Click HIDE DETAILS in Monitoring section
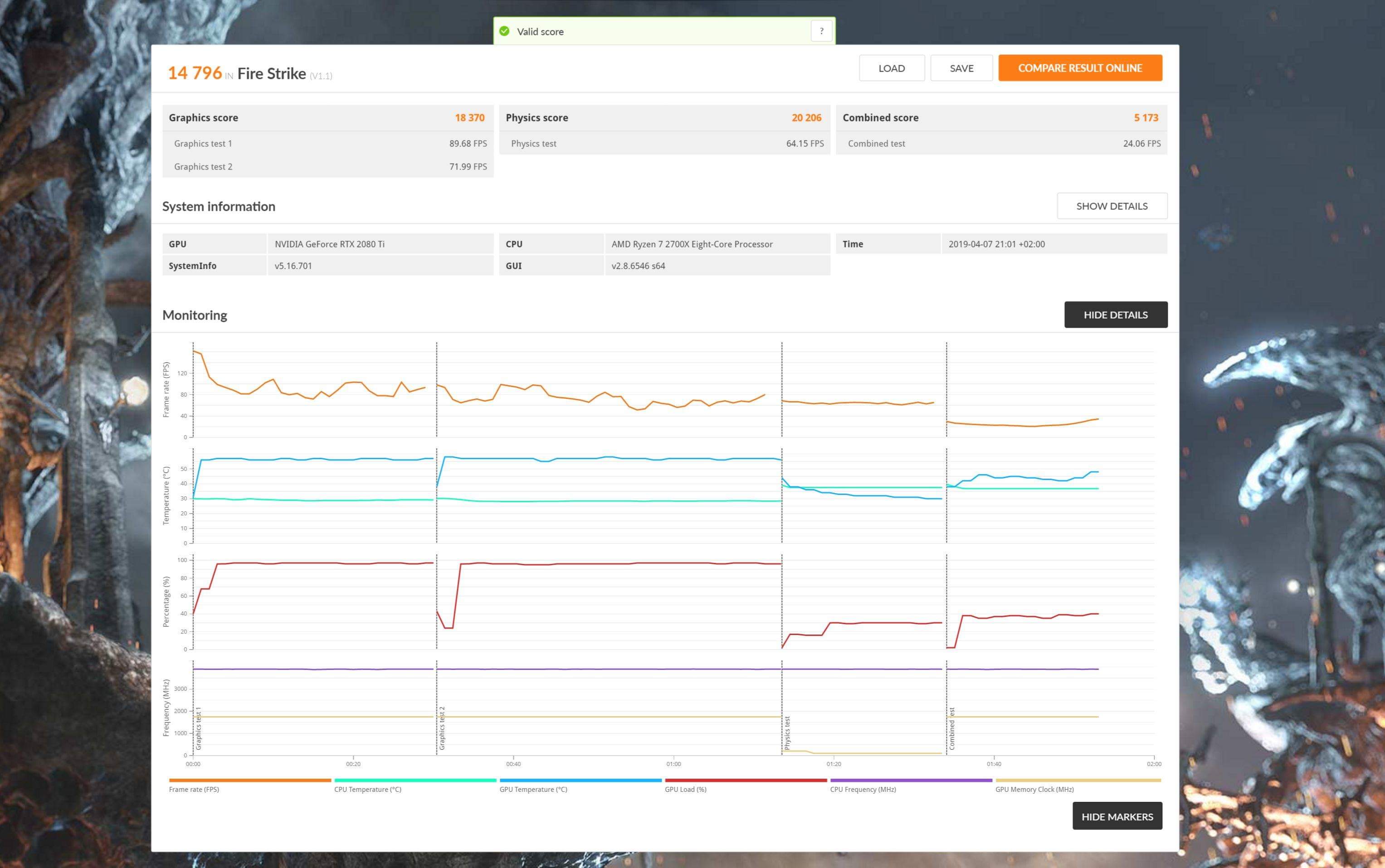Image resolution: width=1385 pixels, height=868 pixels. click(1115, 315)
